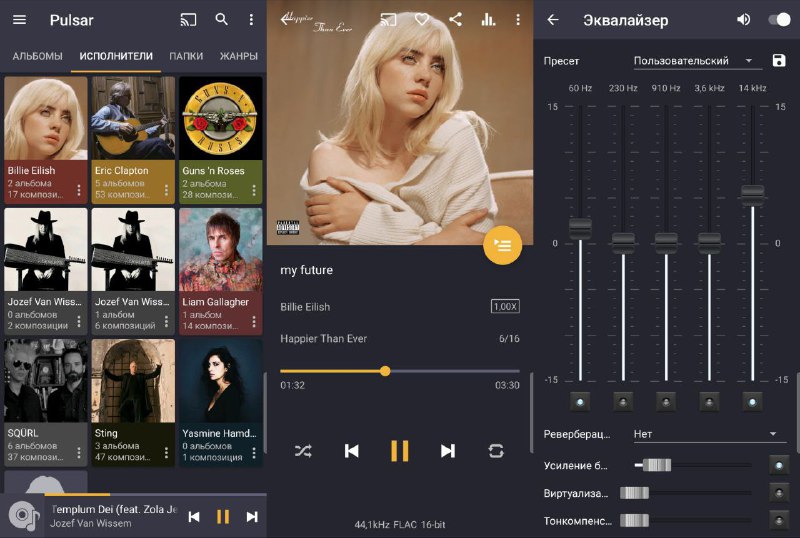Open mini player track Templum Dei
Viewport: 800px width, 538px height.
[114, 516]
